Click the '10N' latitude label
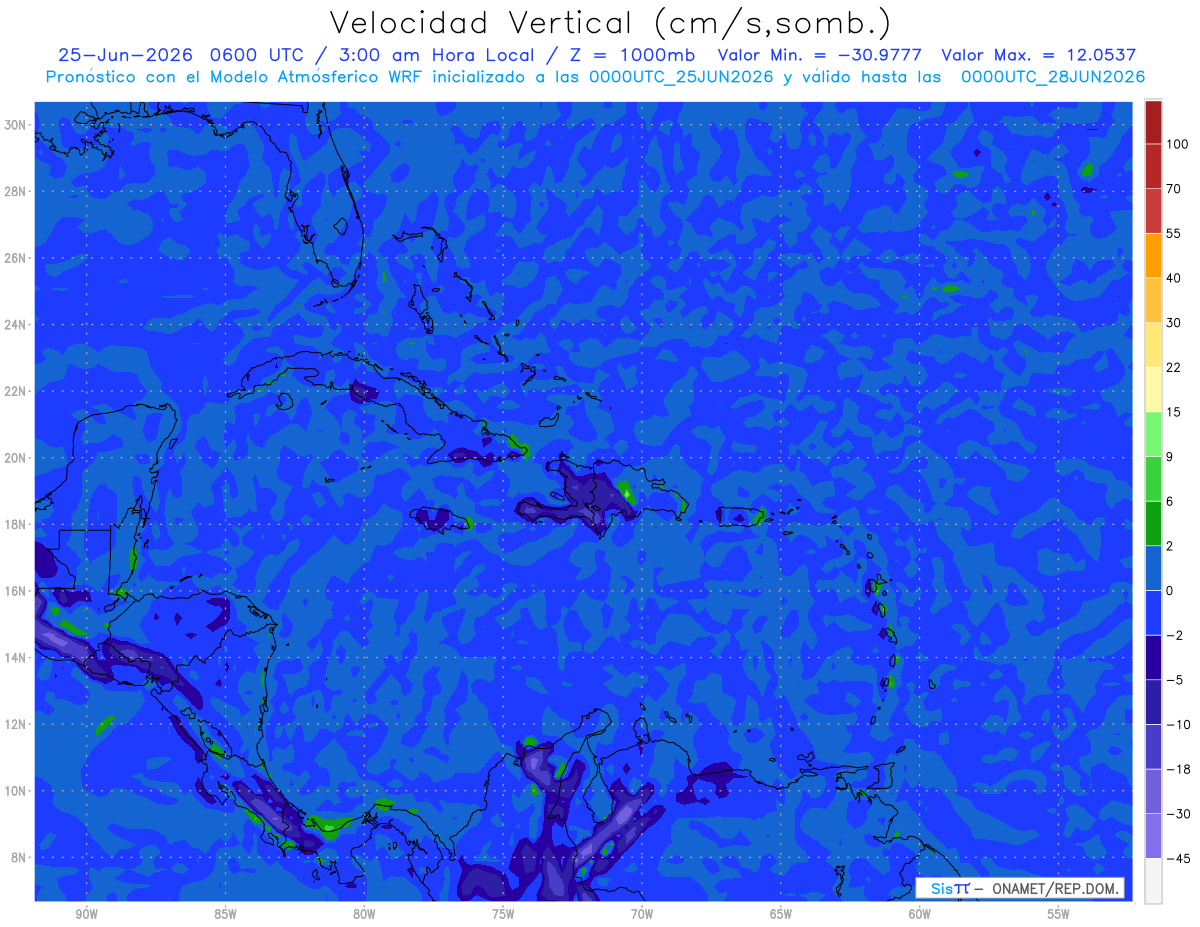The height and width of the screenshot is (927, 1200). pos(17,791)
